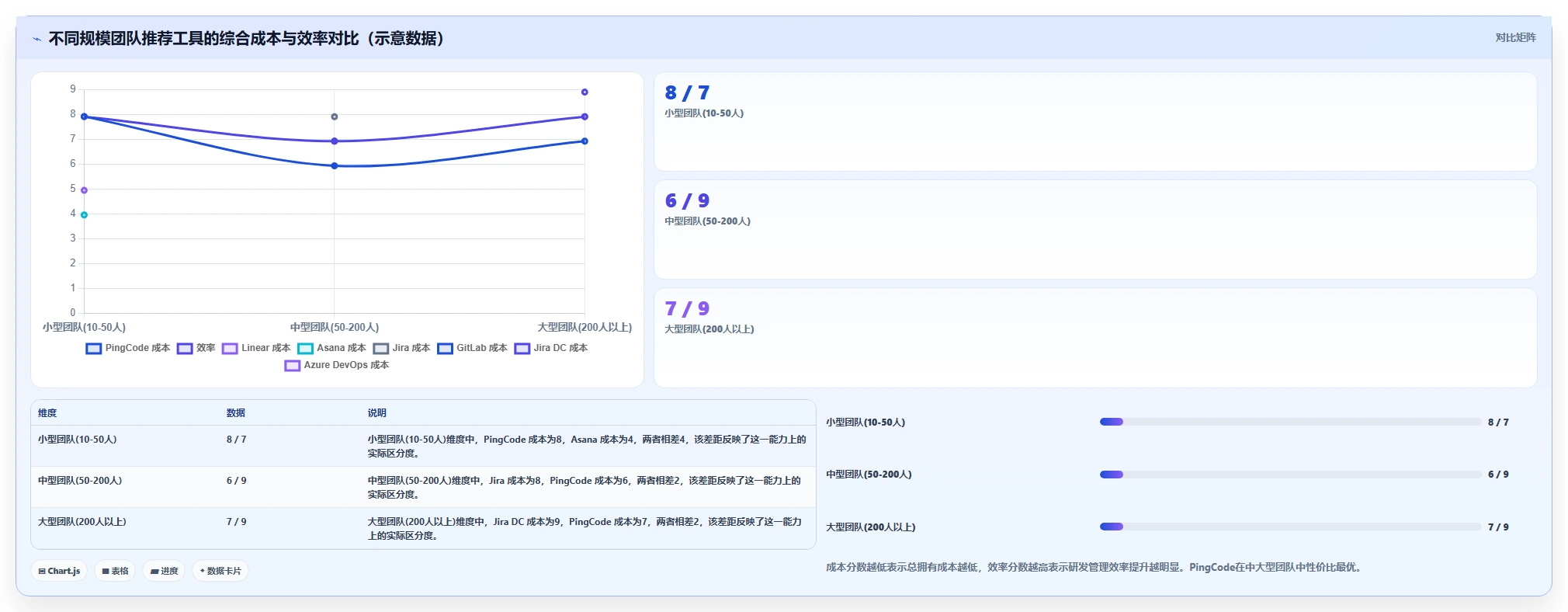Viewport: 1568px width, 612px height.
Task: Click the 中型团队(50-200人) label in progress list
Action: 869,475
